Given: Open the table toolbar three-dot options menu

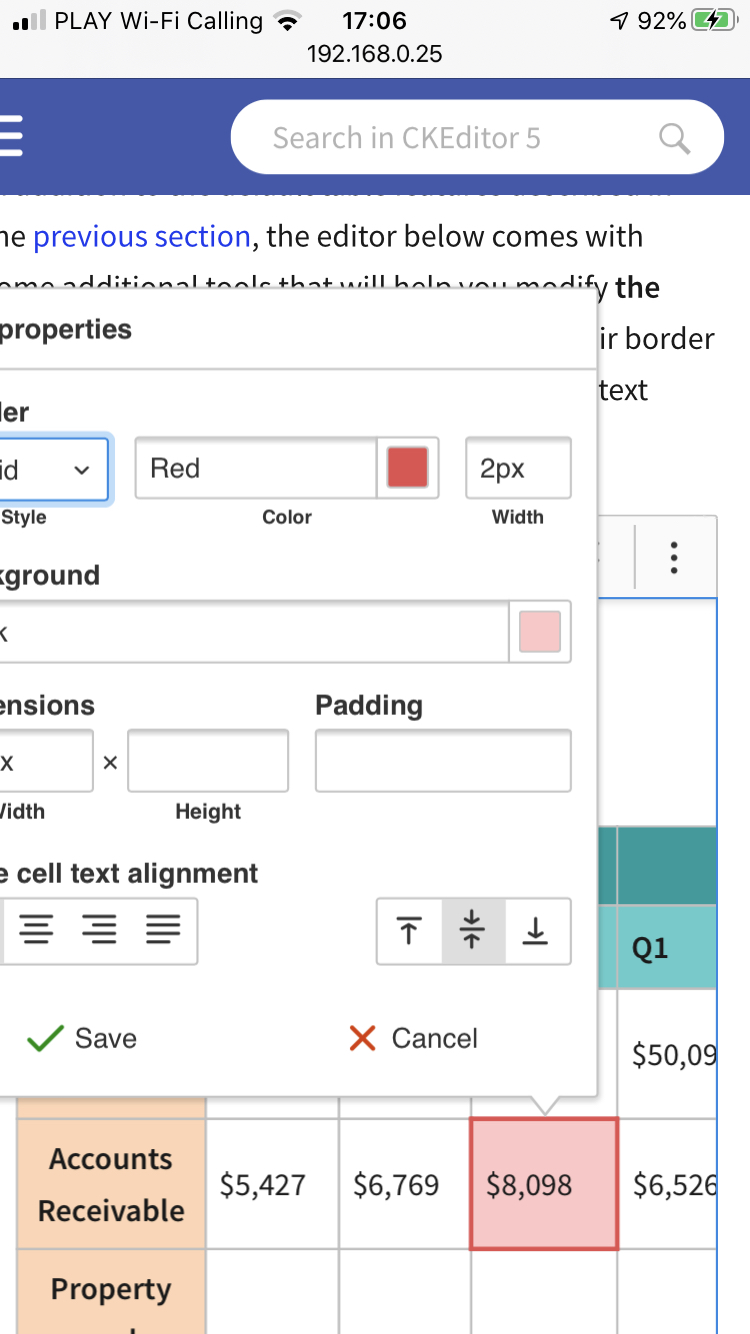Looking at the screenshot, I should click(674, 557).
